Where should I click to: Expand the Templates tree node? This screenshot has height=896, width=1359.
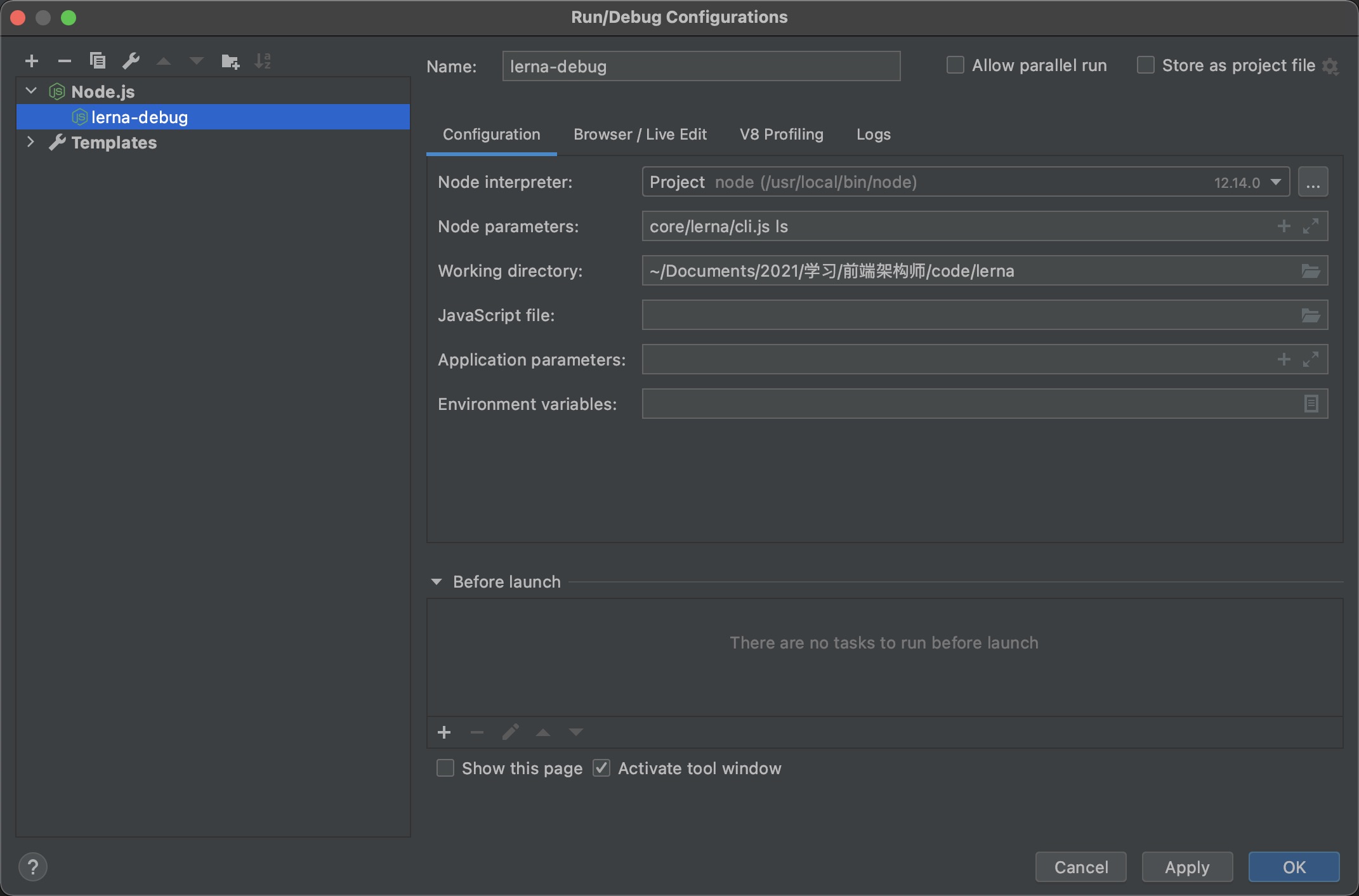[30, 142]
